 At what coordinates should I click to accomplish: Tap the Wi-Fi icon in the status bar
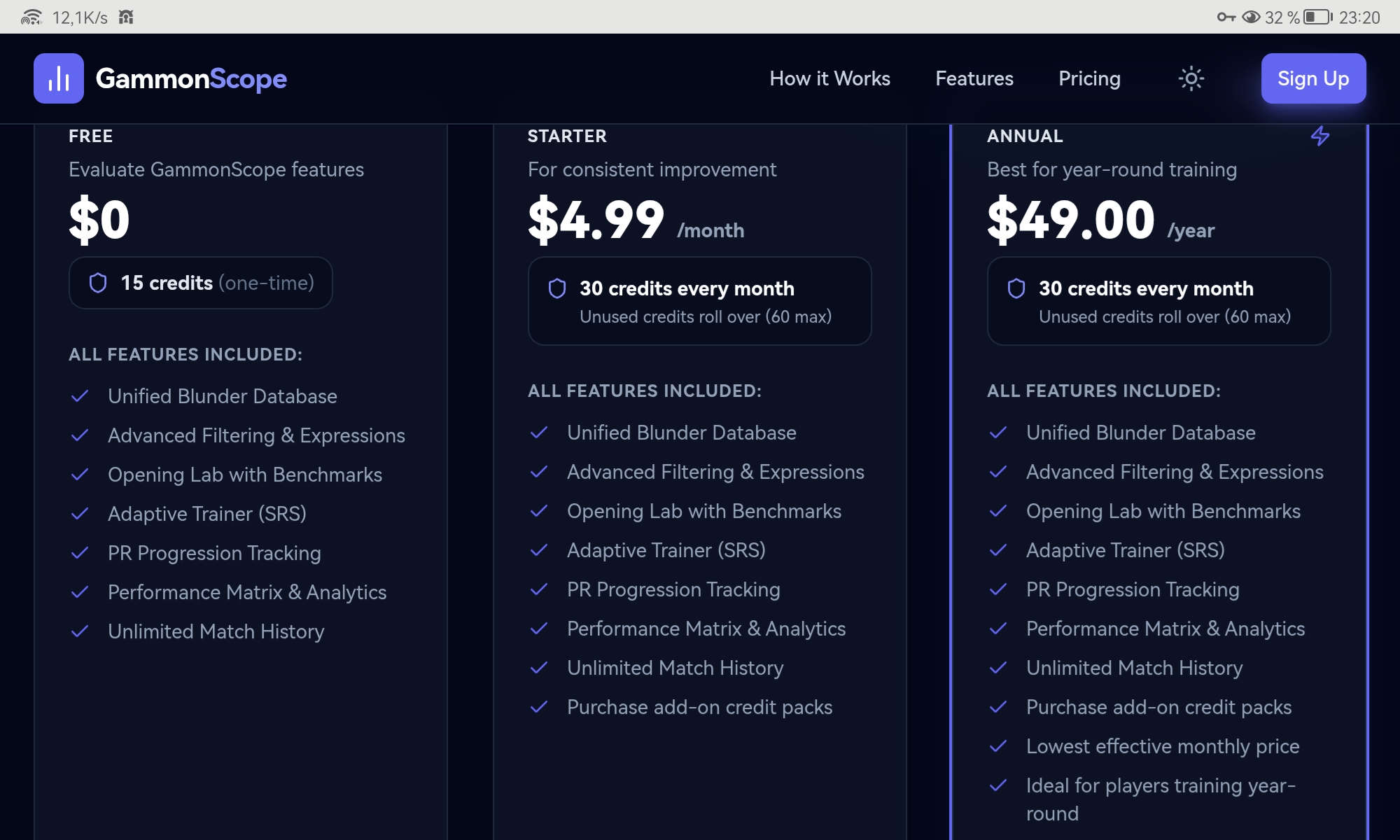31,17
